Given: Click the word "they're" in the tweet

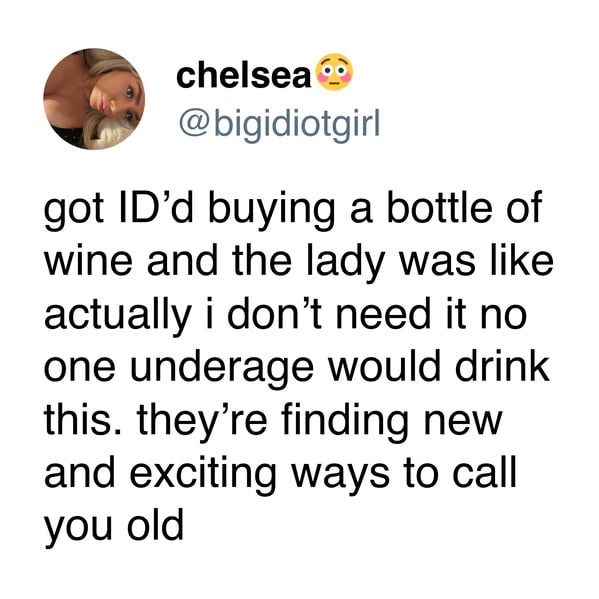Looking at the screenshot, I should click(x=202, y=421).
